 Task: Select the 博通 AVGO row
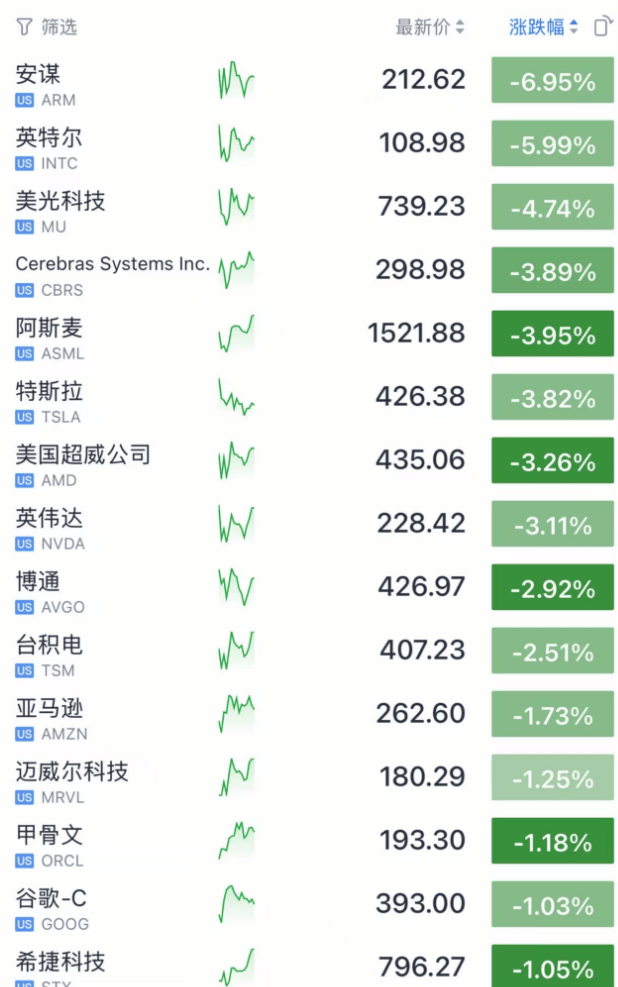pos(309,590)
